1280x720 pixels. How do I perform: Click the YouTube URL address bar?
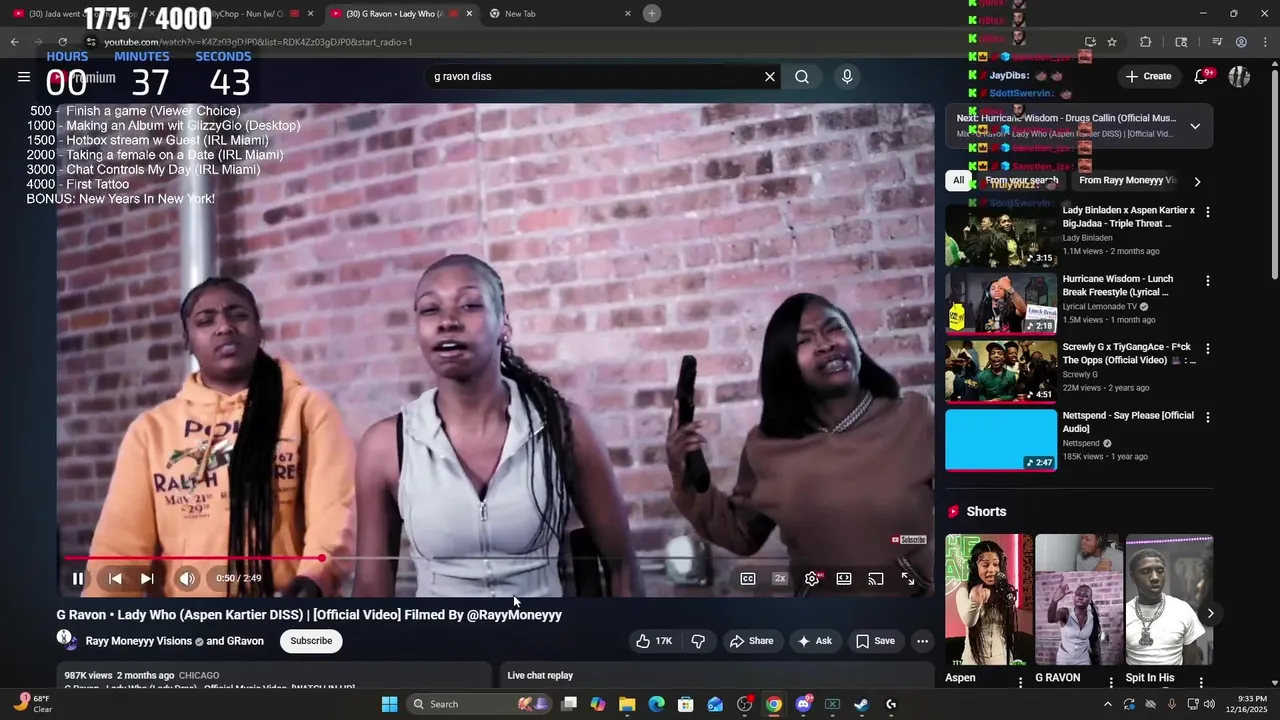pos(590,42)
